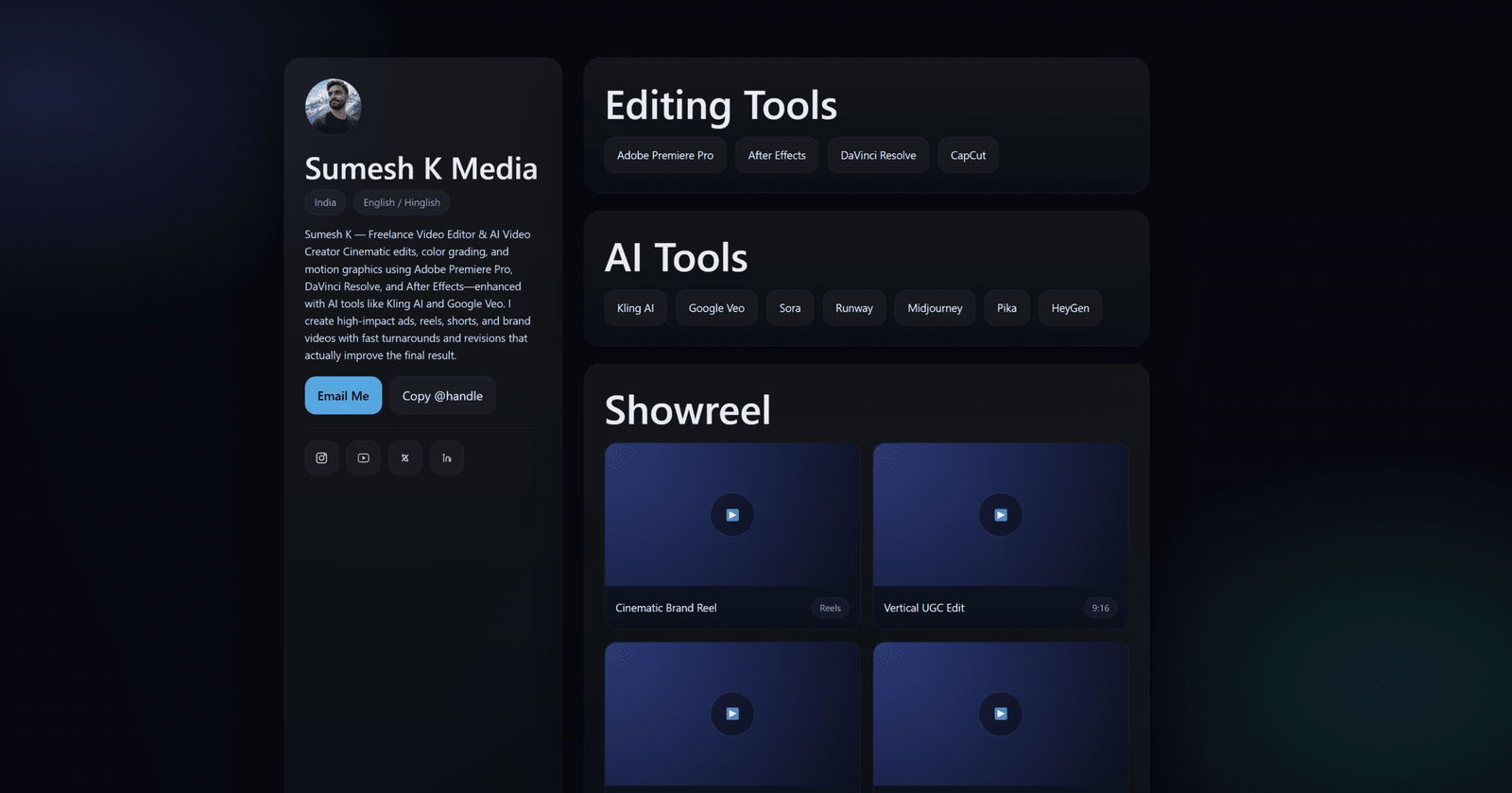Click the profile avatar photo
Screen dimensions: 1512x793
333,106
